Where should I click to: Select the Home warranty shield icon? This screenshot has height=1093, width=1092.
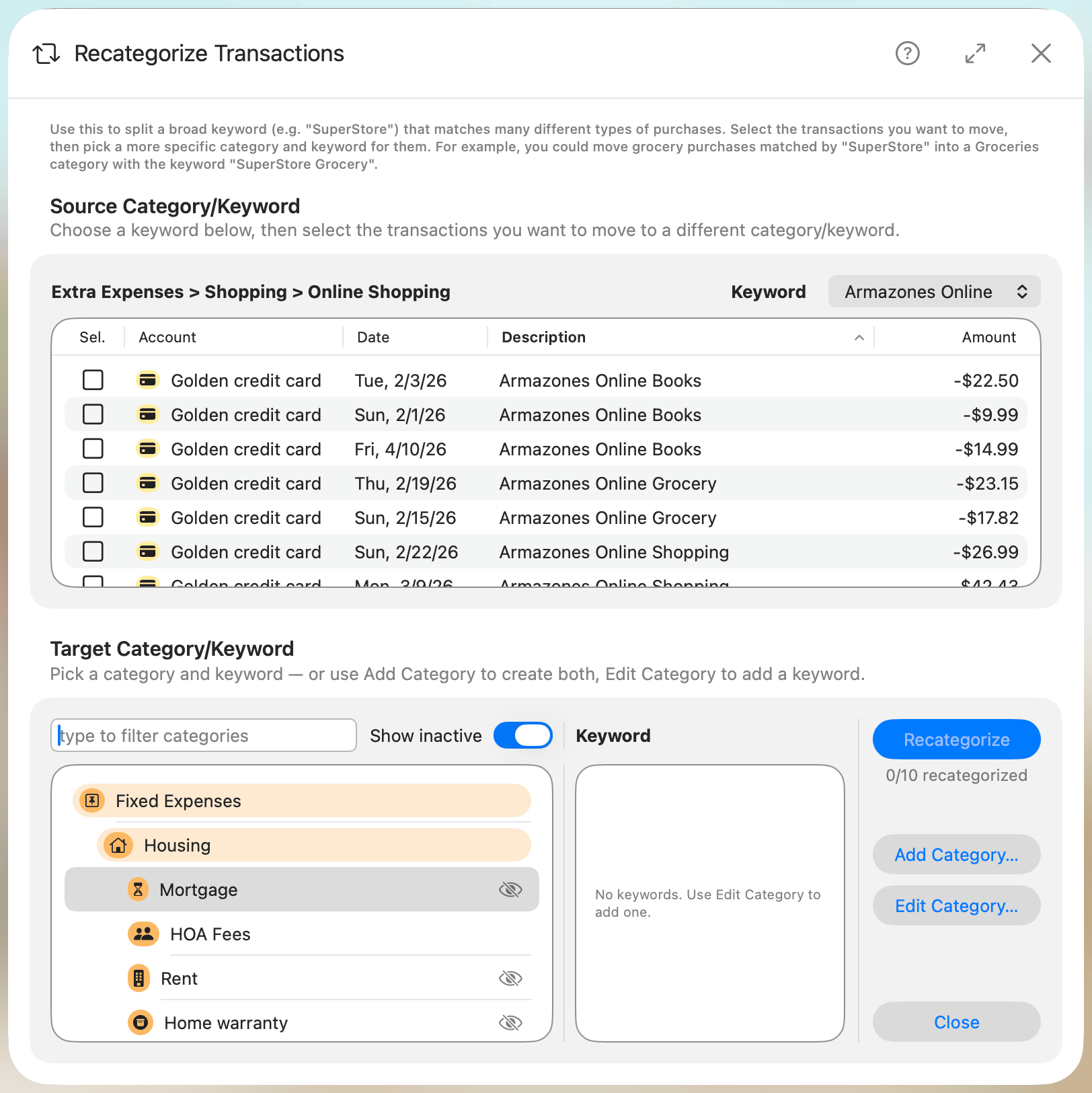pyautogui.click(x=140, y=1022)
